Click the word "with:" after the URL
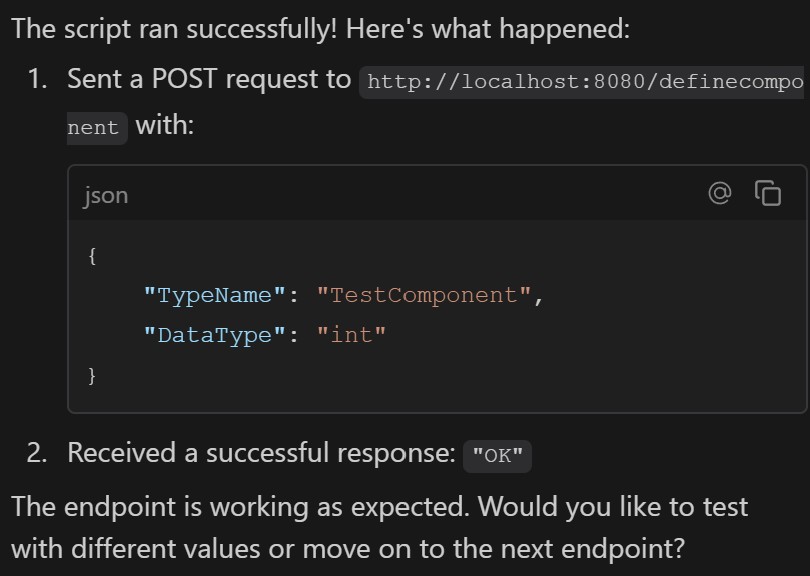Image resolution: width=810 pixels, height=576 pixels. pos(165,125)
